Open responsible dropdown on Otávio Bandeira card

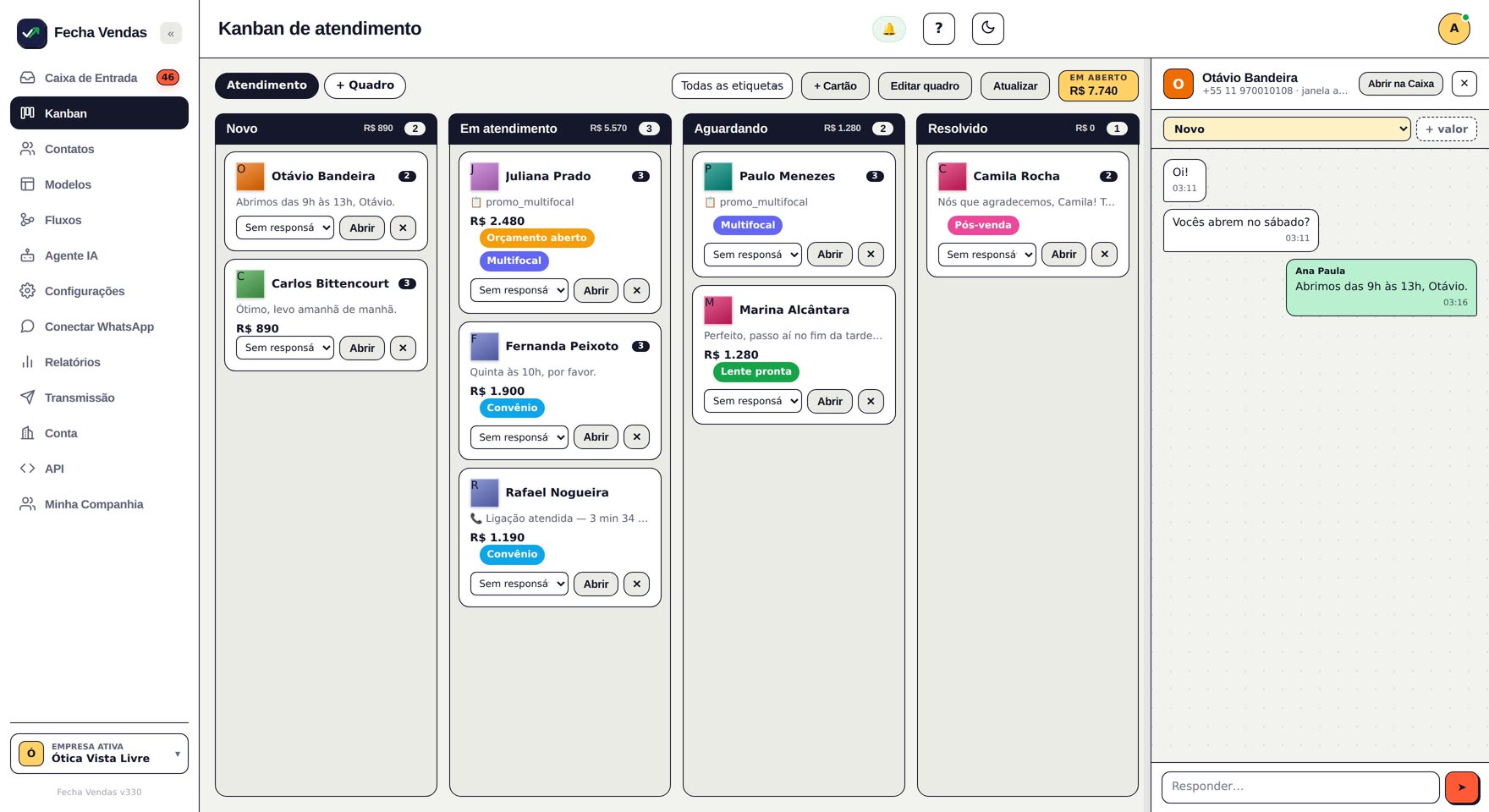[x=285, y=228]
